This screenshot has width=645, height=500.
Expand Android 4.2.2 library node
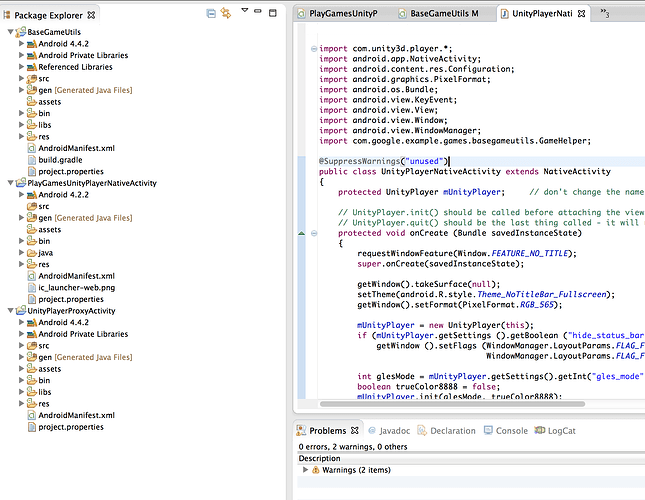(x=21, y=194)
